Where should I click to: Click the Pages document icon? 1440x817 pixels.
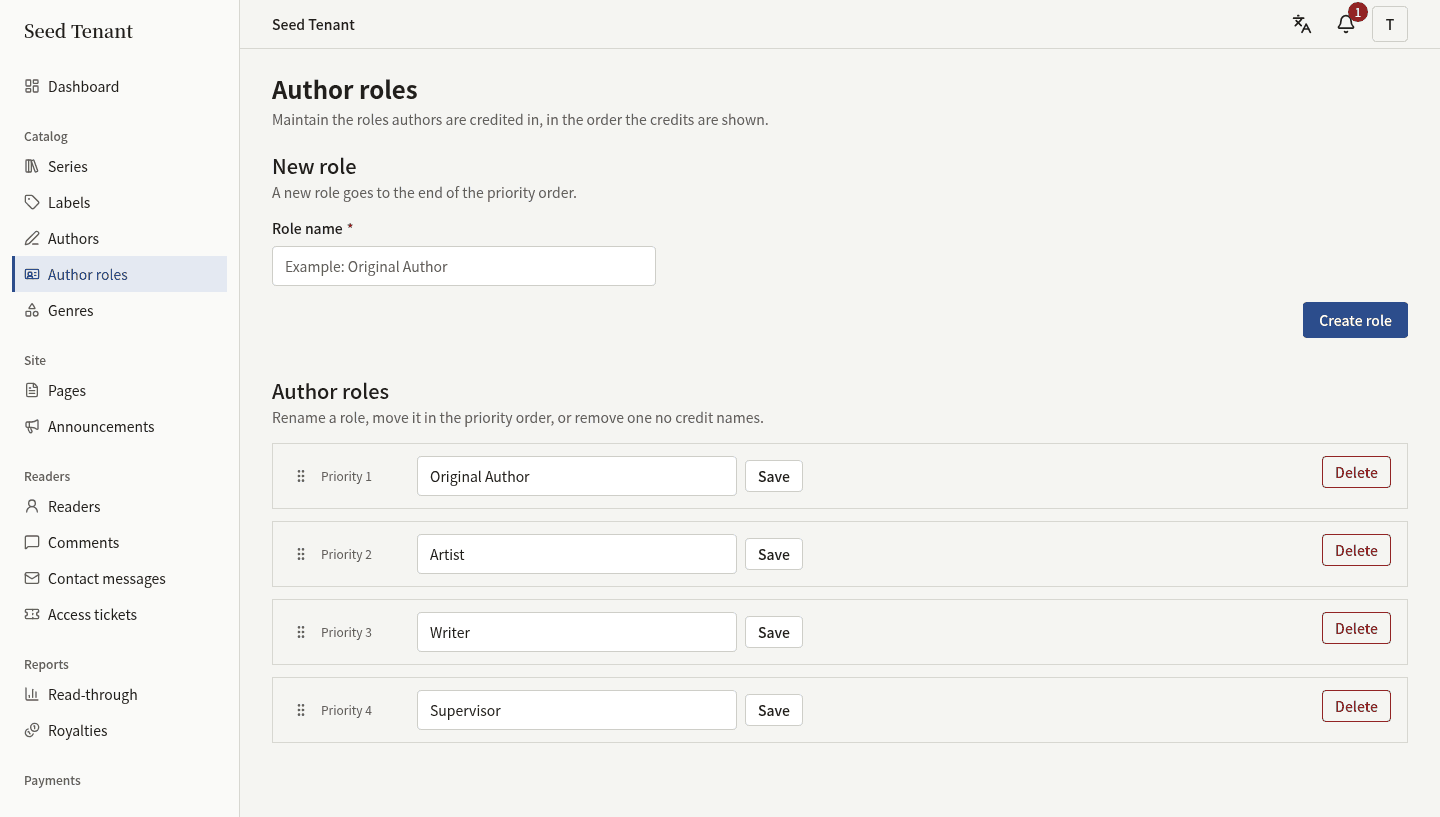pos(32,390)
